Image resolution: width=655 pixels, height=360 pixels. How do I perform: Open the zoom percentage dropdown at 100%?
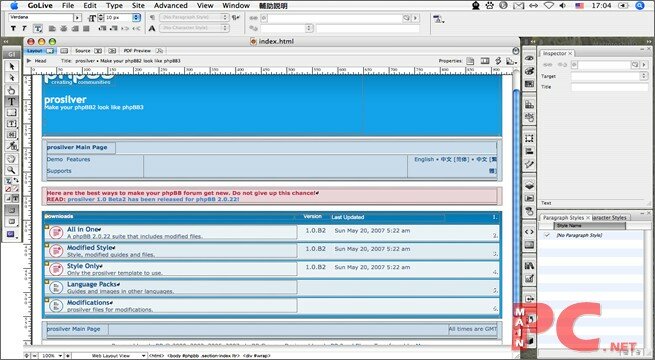(x=60, y=356)
